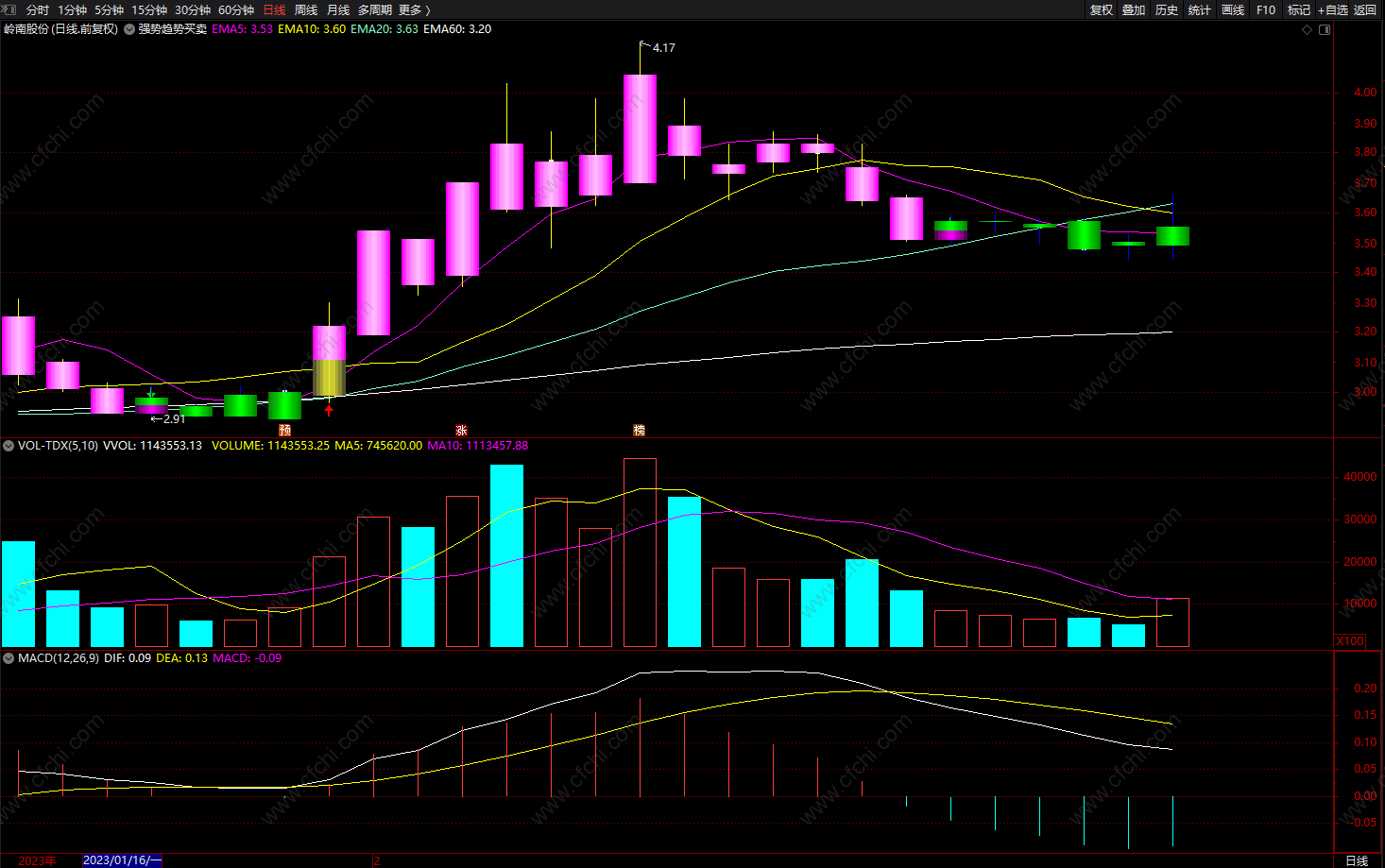Toggle the side panel icon next to the diamond
1385x868 pixels.
point(1325,29)
